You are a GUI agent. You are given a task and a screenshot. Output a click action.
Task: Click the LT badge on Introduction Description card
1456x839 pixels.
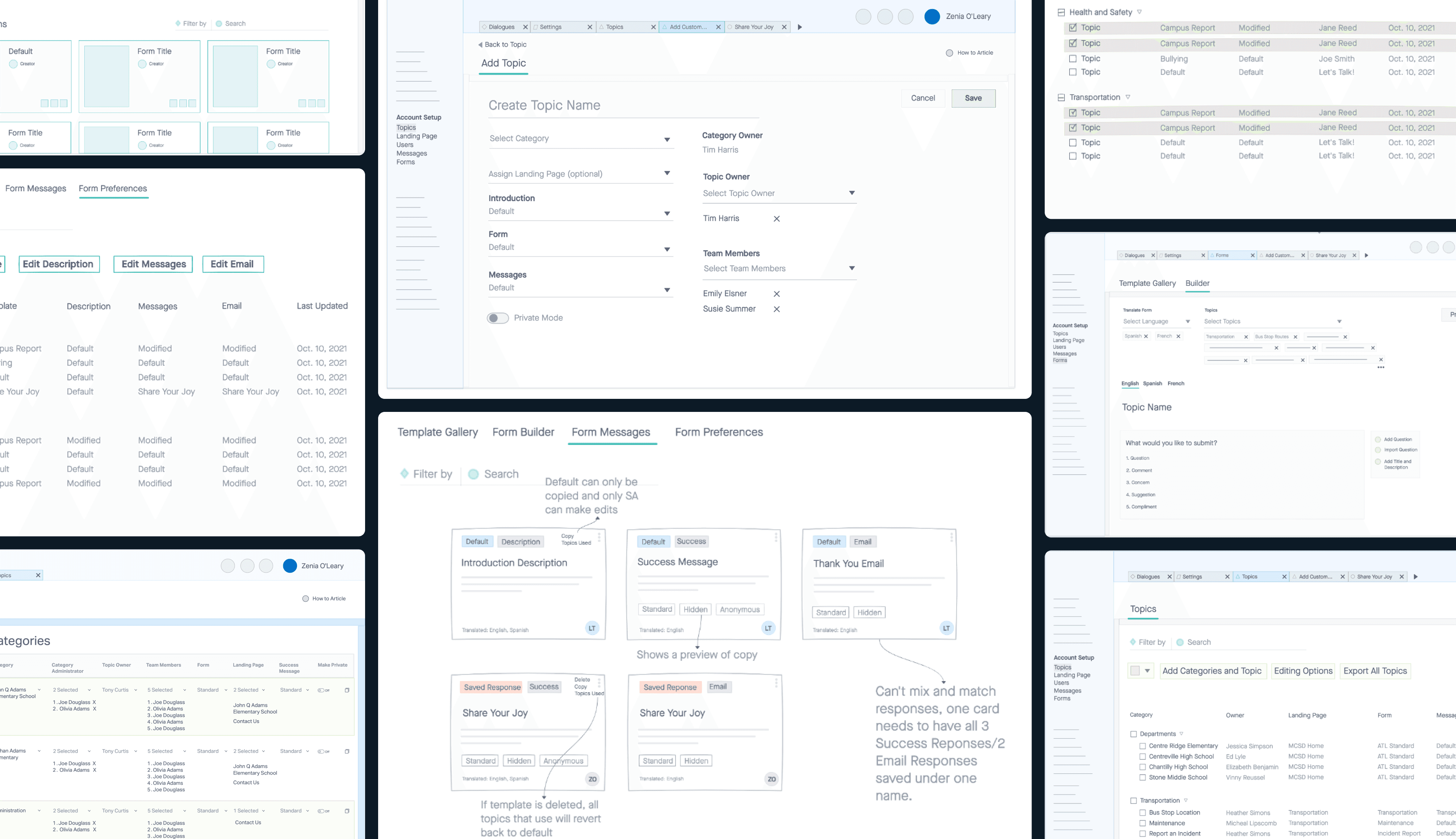pos(592,628)
